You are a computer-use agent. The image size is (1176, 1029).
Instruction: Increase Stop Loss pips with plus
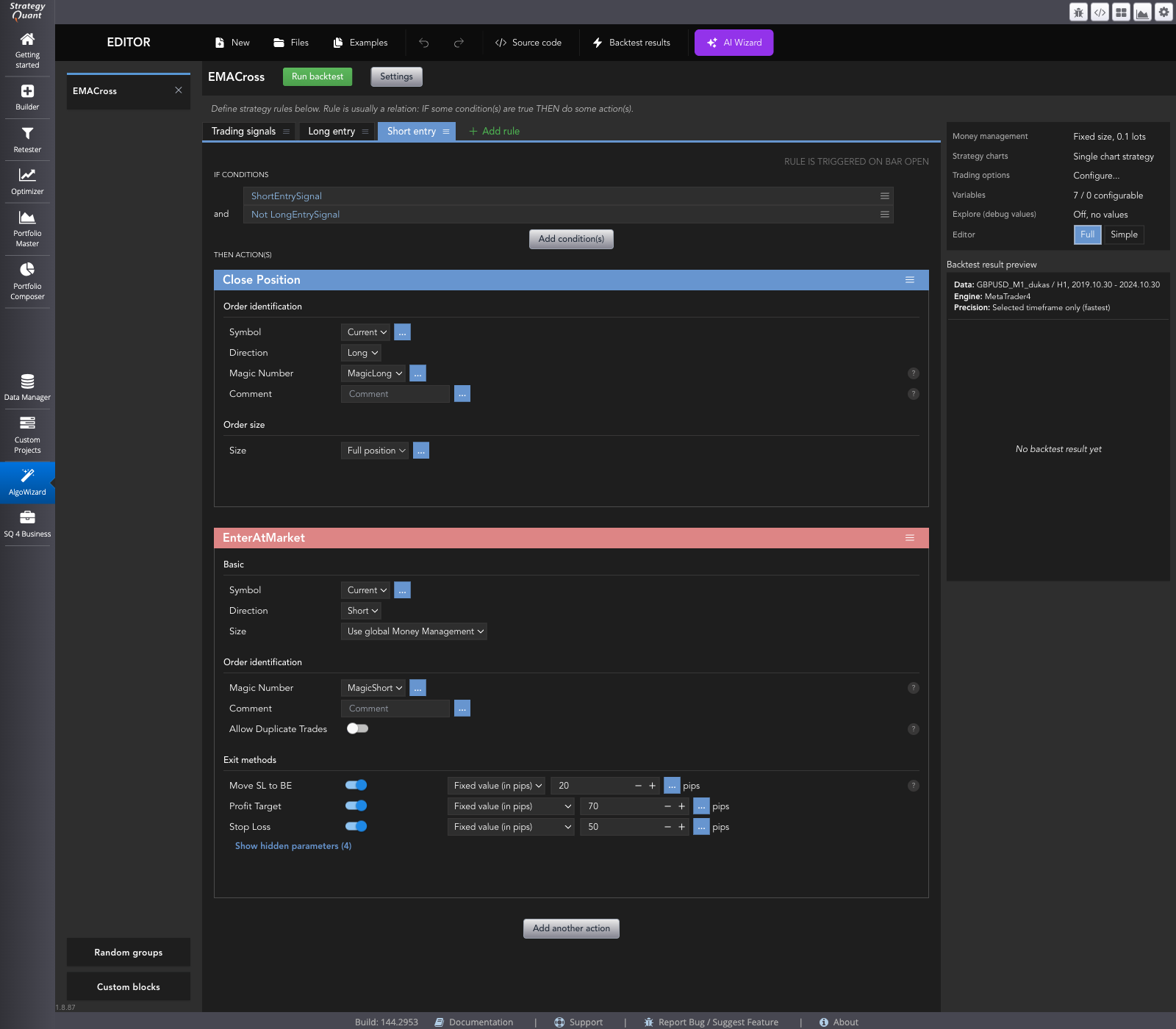tap(681, 827)
